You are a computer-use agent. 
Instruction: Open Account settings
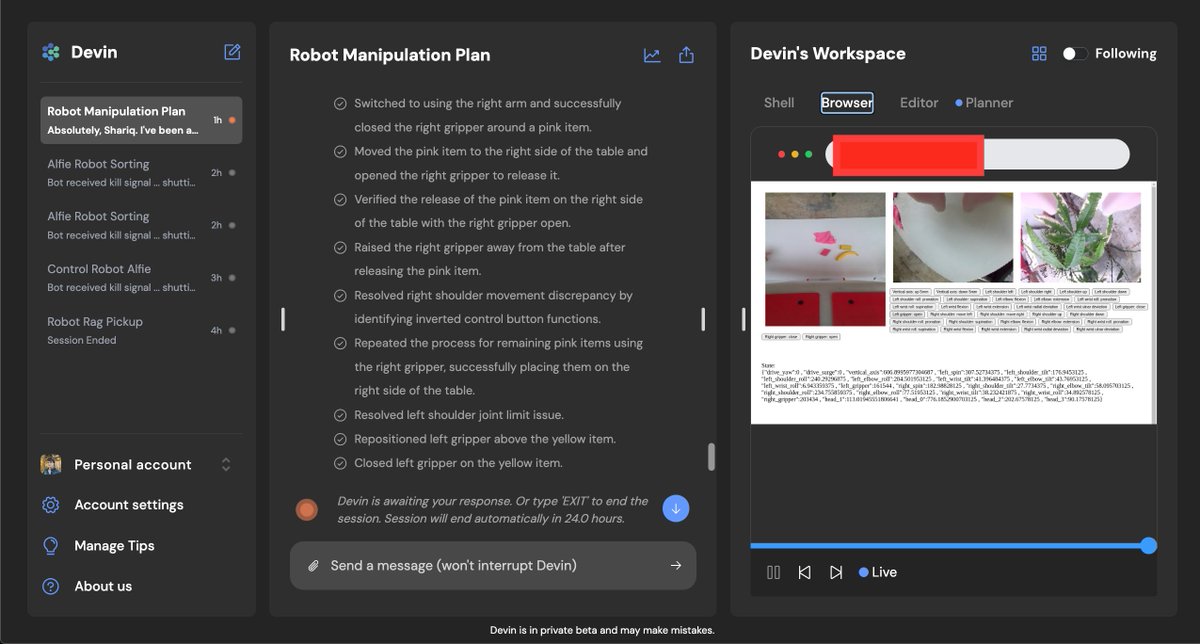129,505
